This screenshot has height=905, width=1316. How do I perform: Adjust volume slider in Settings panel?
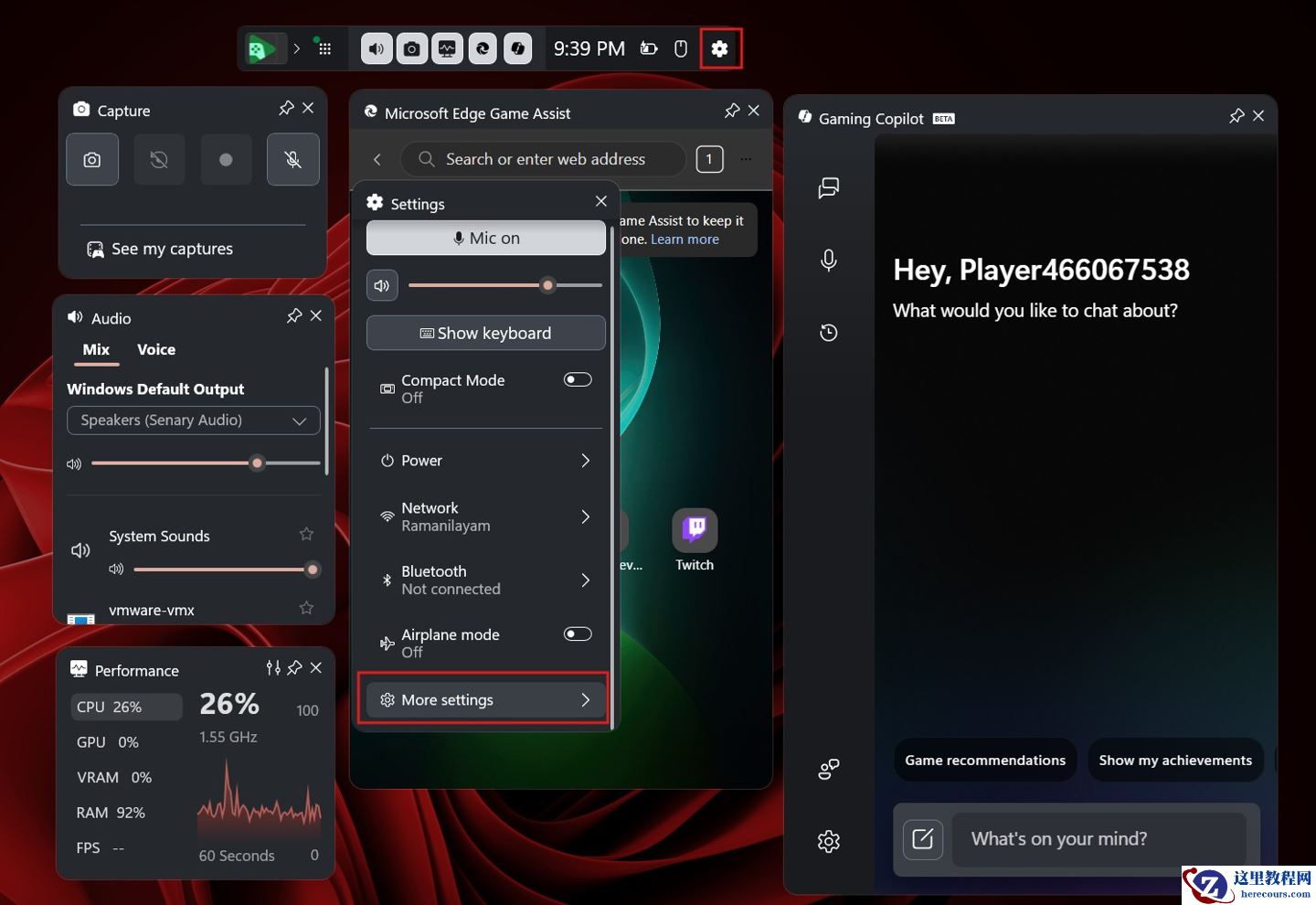(505, 285)
